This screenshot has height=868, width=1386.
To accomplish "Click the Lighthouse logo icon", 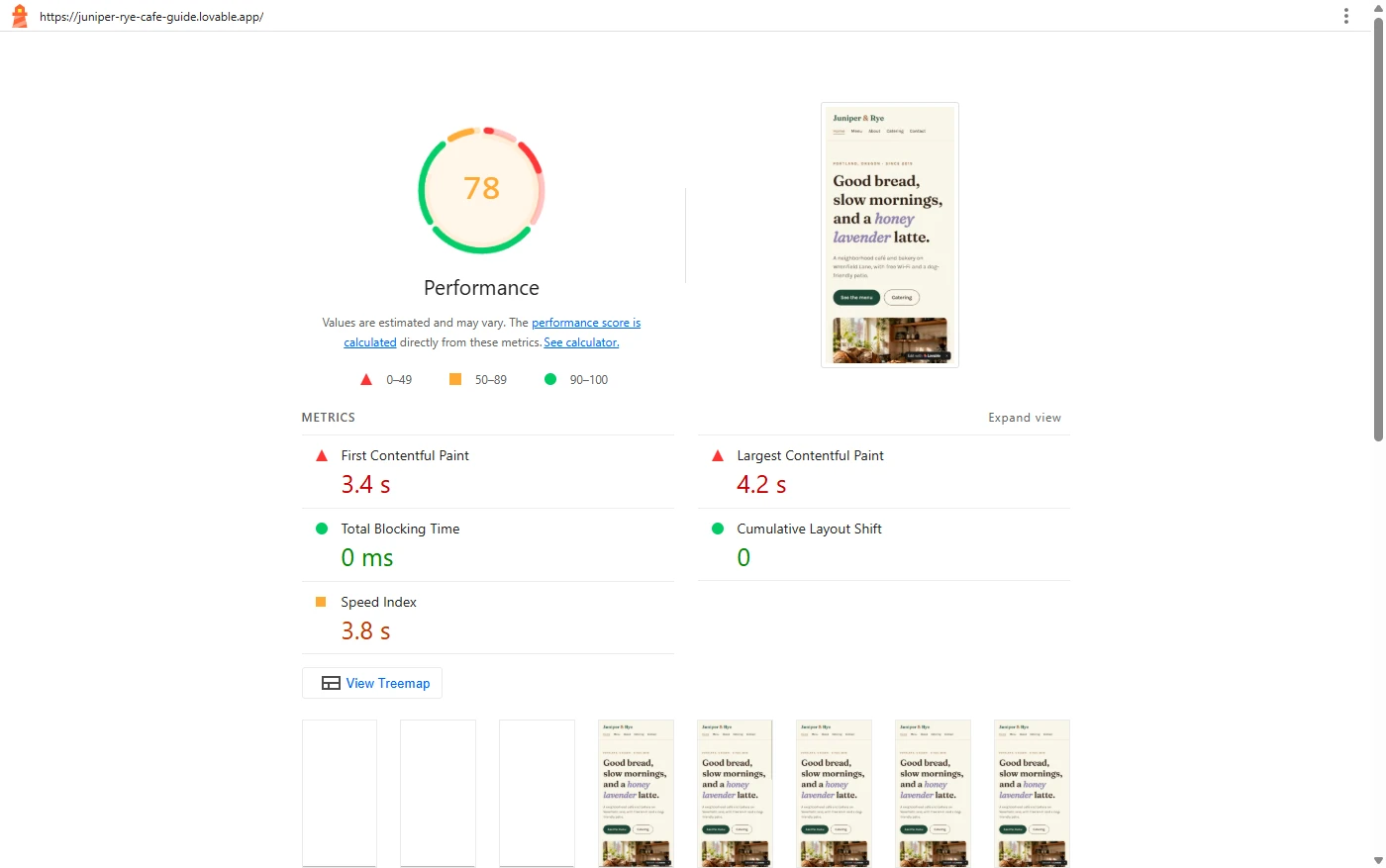I will pos(19,16).
